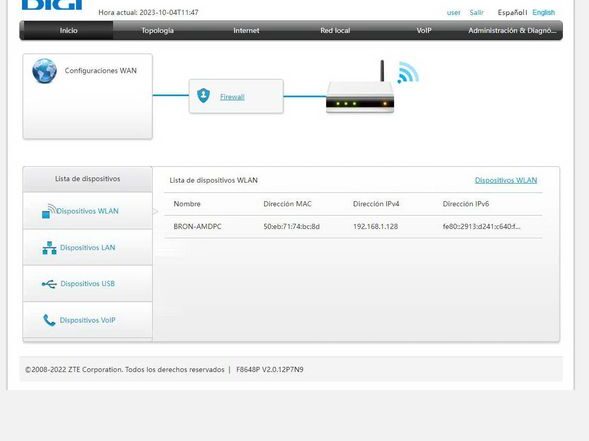The width and height of the screenshot is (589, 441).
Task: Click the USB symbol icon
Action: point(49,284)
